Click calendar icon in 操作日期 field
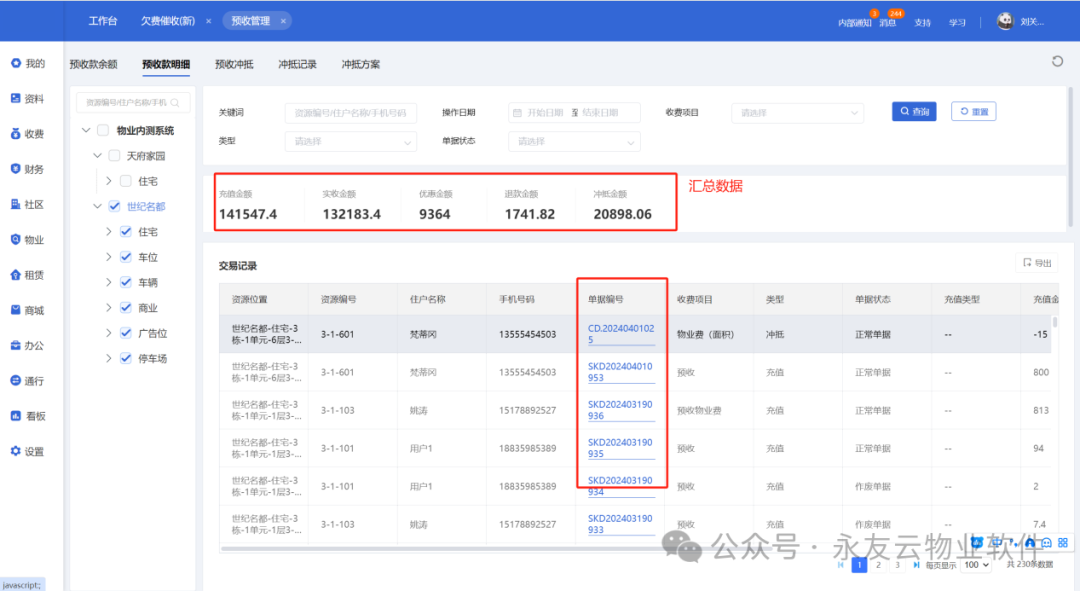 tap(517, 112)
